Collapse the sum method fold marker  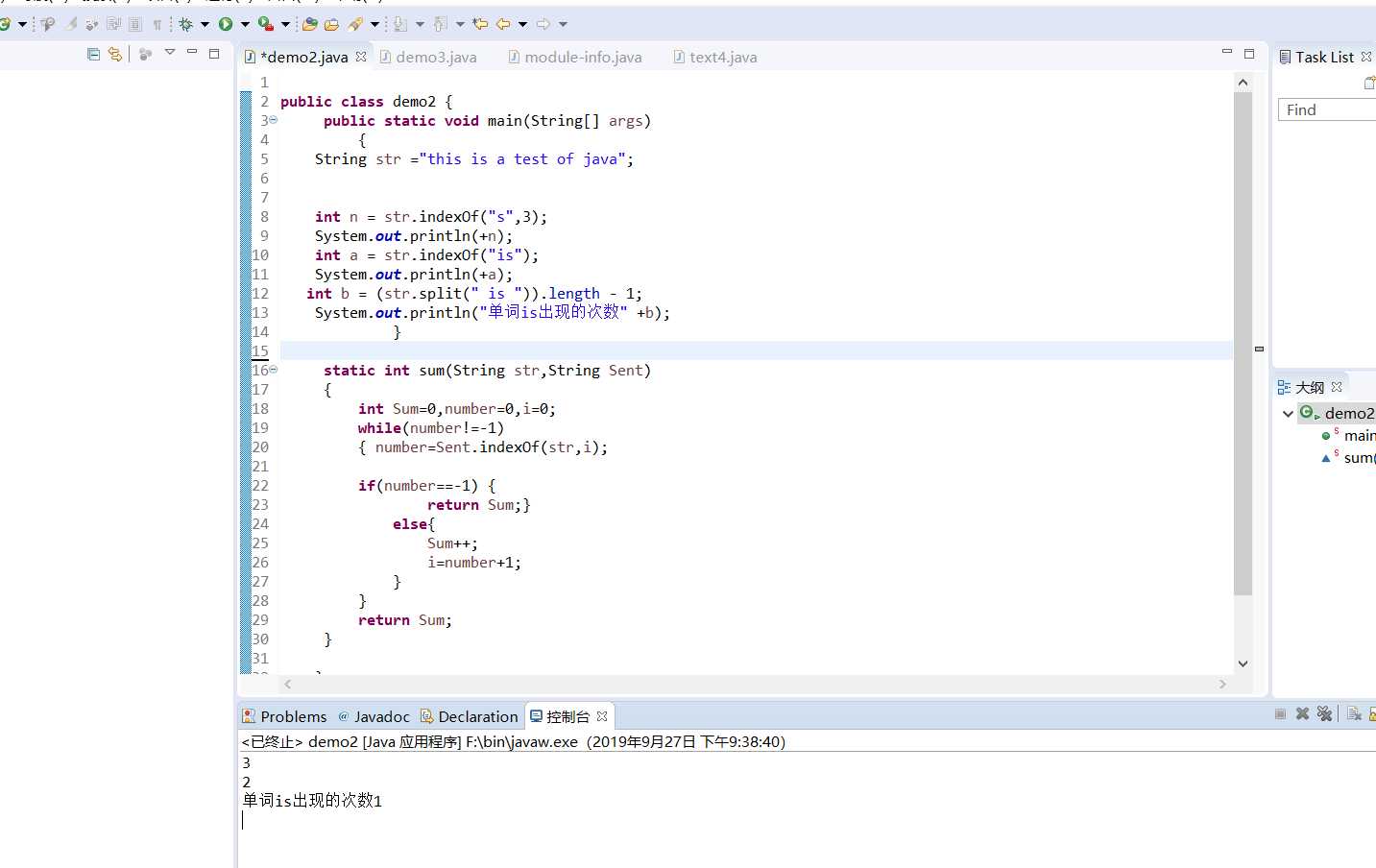274,369
